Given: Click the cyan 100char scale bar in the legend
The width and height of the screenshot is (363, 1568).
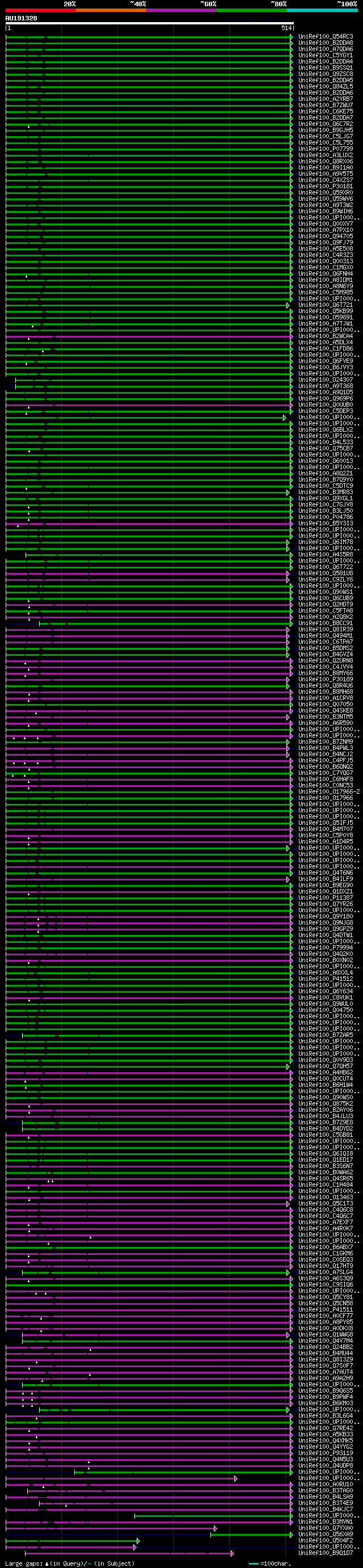Looking at the screenshot, I should [x=254, y=1563].
